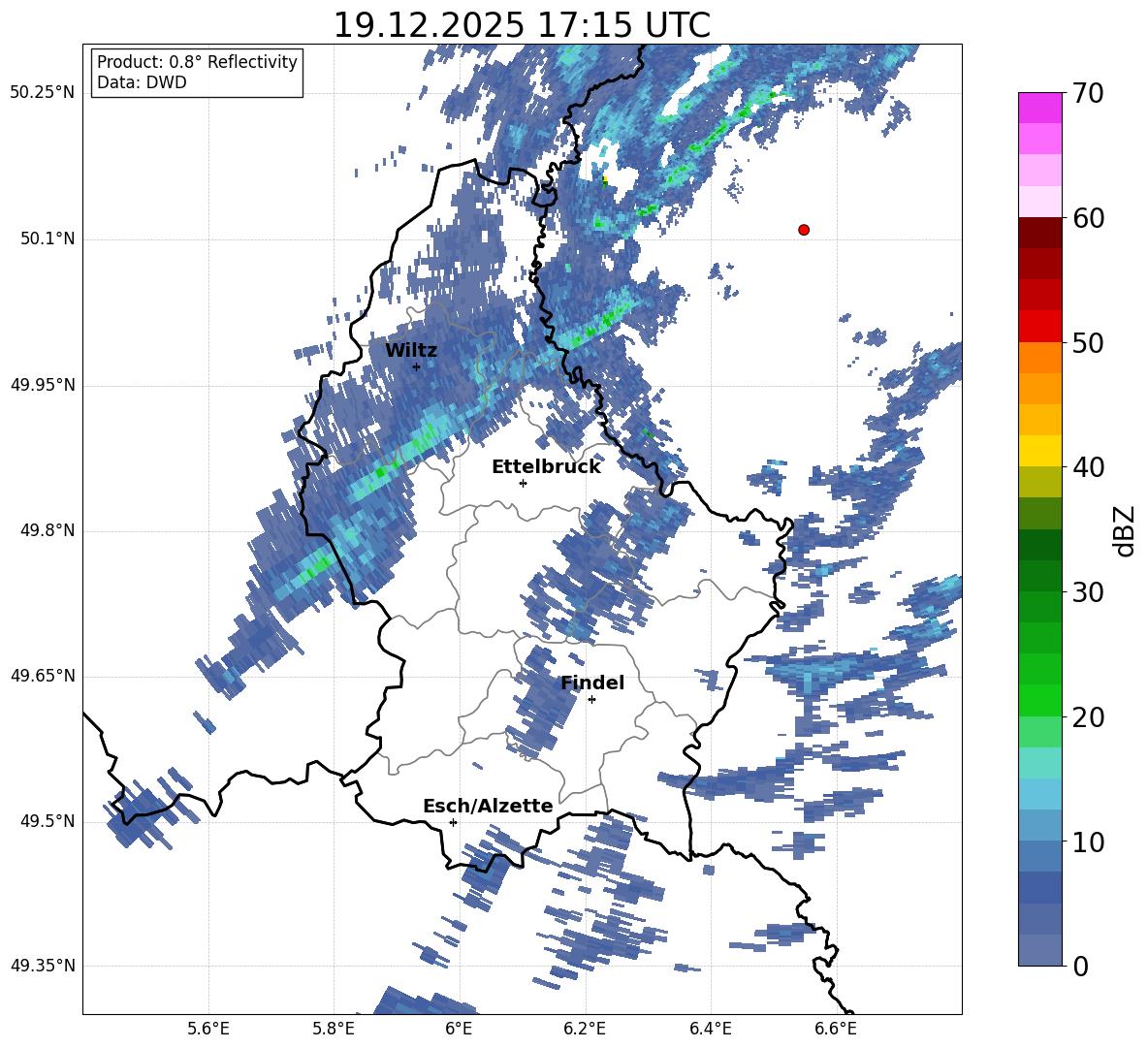Click the 0 colorbar tick label
Image resolution: width=1148 pixels, height=1048 pixels.
click(1080, 966)
